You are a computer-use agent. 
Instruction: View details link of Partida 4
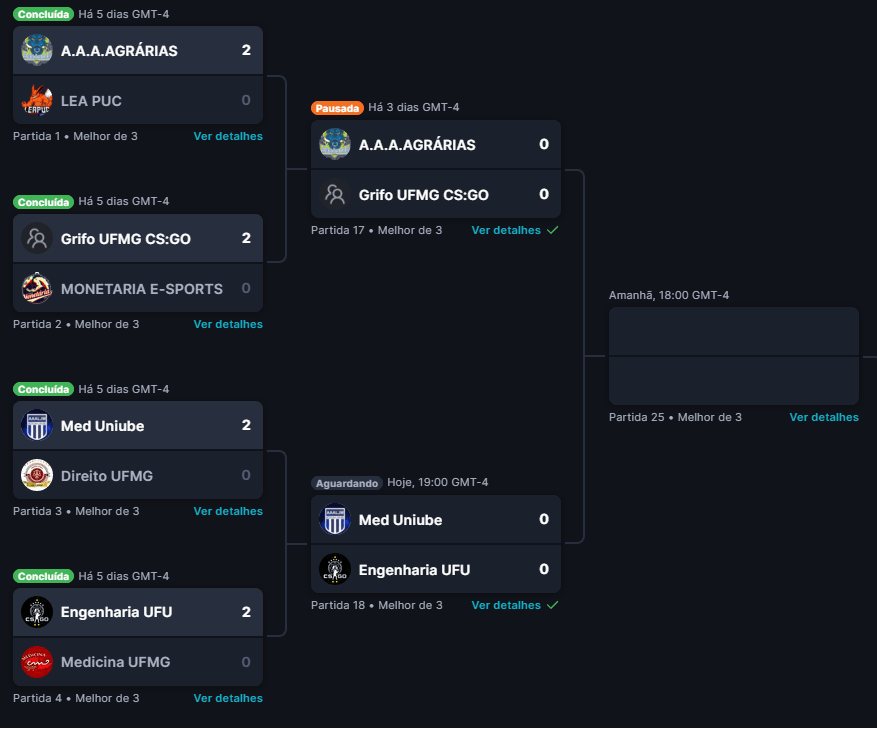(228, 698)
